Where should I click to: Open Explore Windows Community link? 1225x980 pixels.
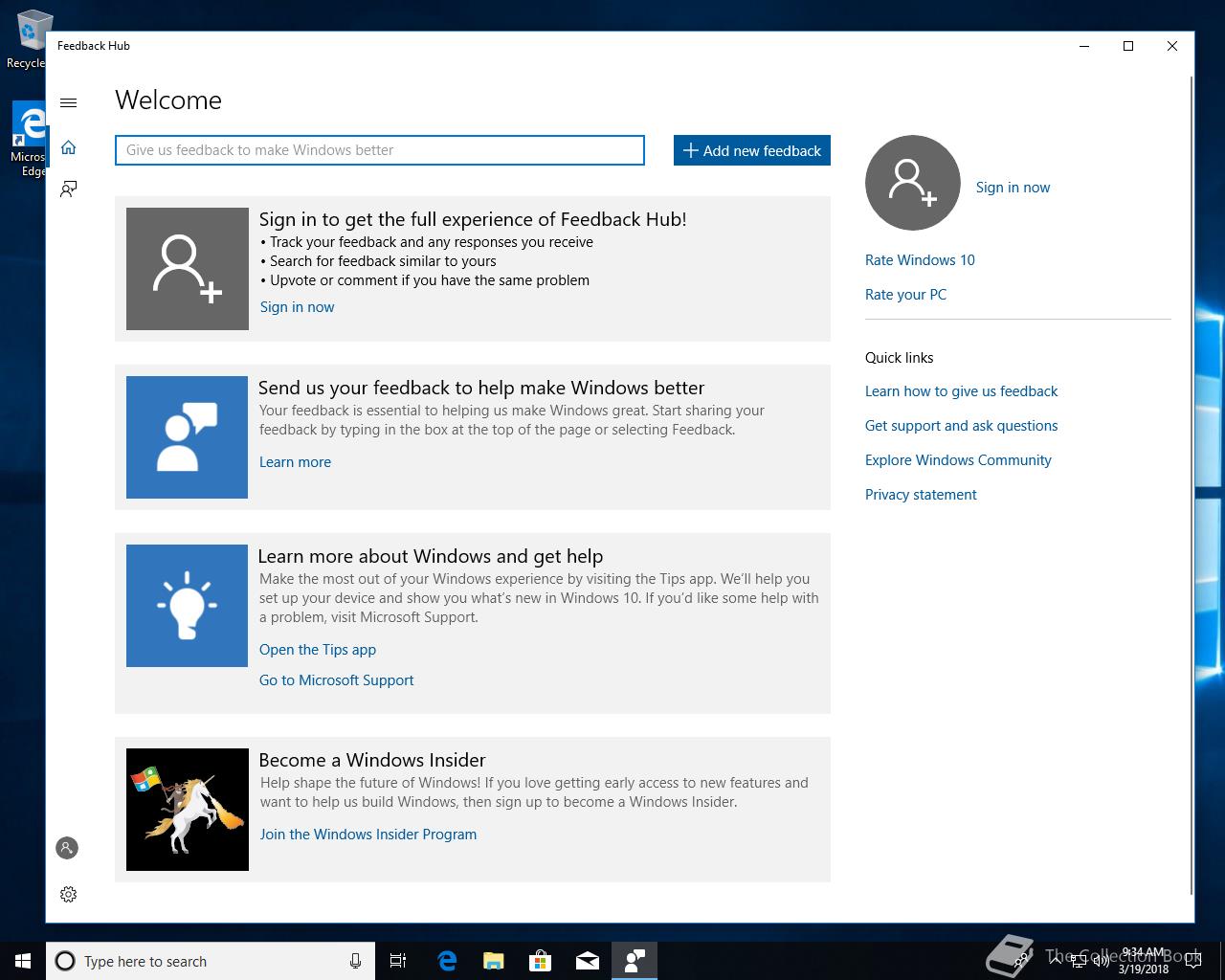coord(958,460)
